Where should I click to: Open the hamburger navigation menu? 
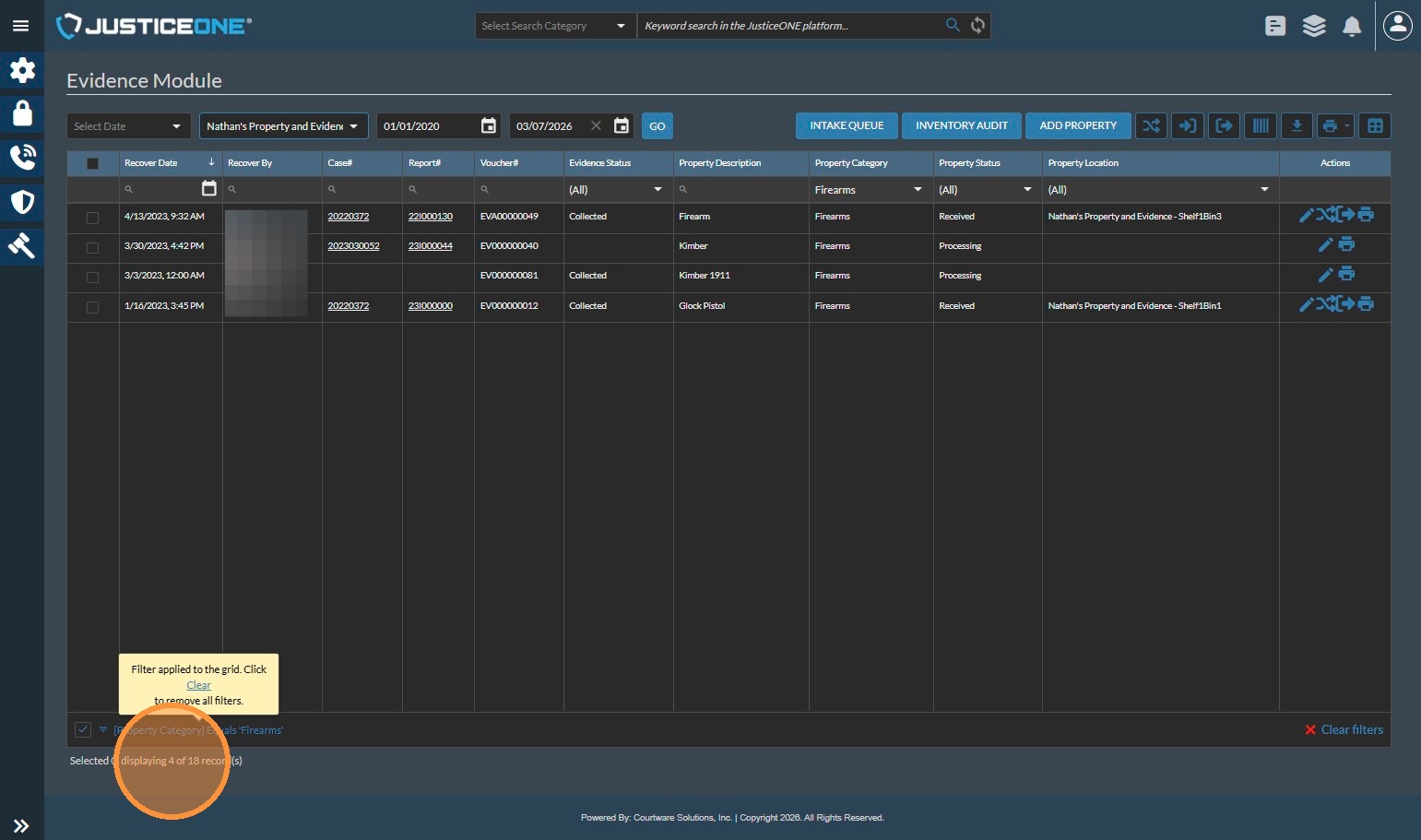coord(20,26)
